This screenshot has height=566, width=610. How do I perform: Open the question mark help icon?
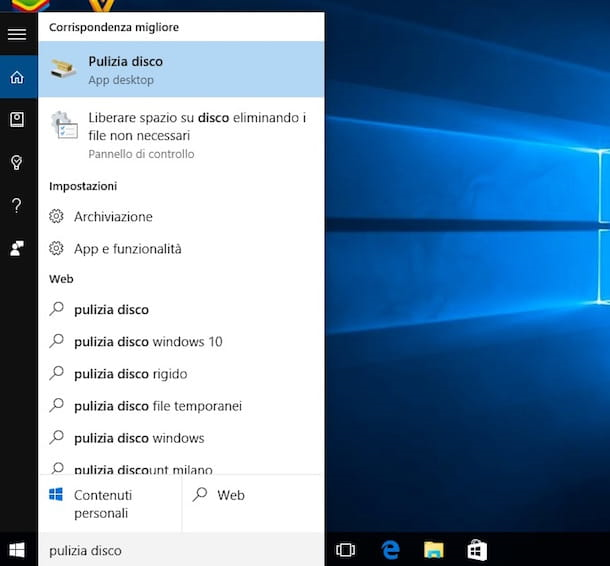tap(16, 206)
